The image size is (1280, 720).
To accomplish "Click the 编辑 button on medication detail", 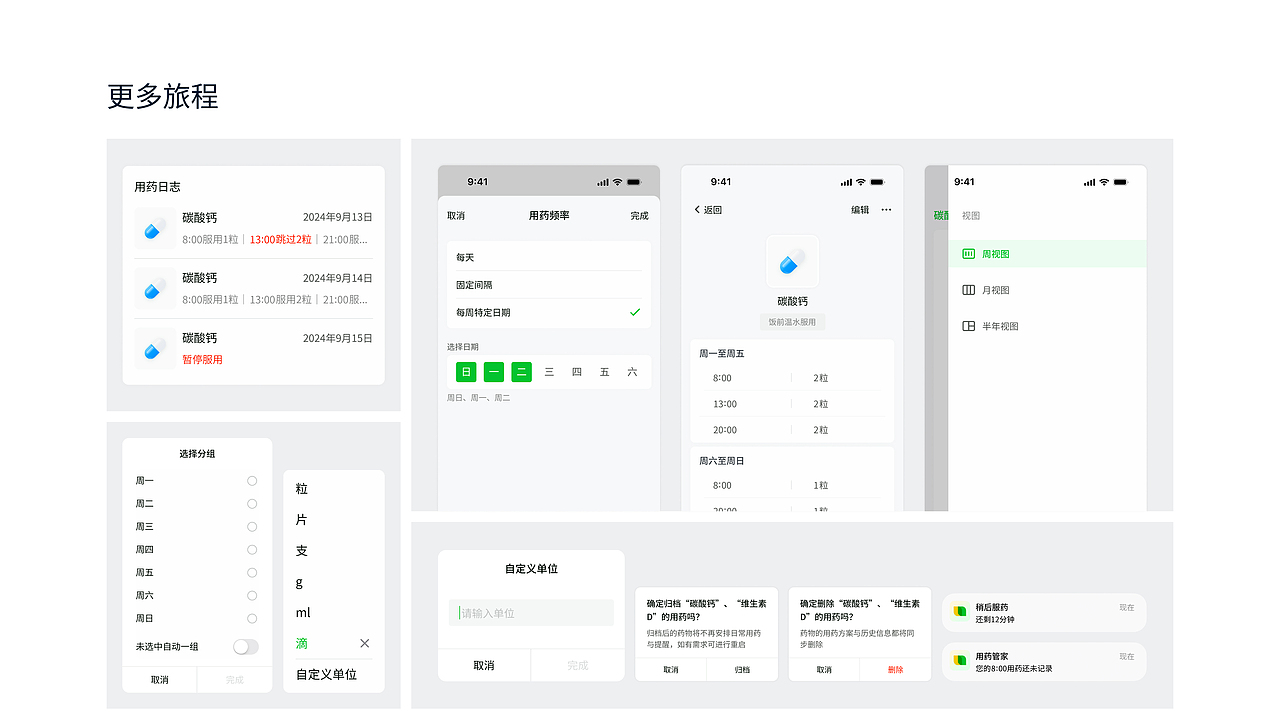I will 860,210.
